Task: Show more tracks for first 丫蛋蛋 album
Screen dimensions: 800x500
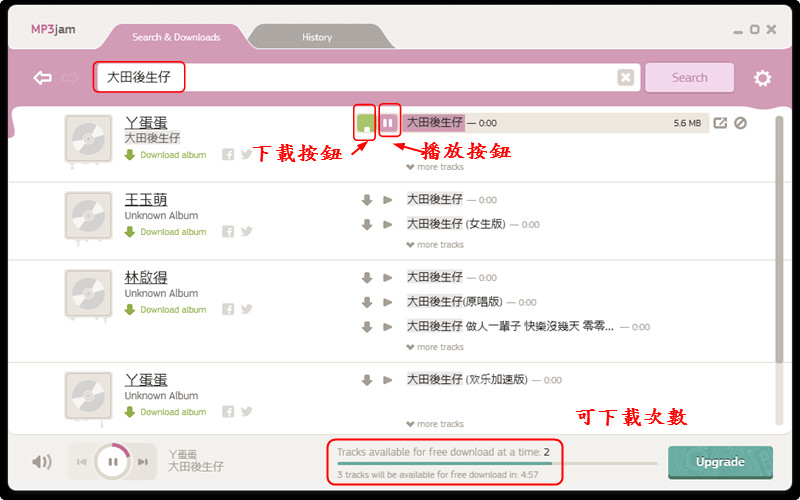Action: (x=435, y=167)
